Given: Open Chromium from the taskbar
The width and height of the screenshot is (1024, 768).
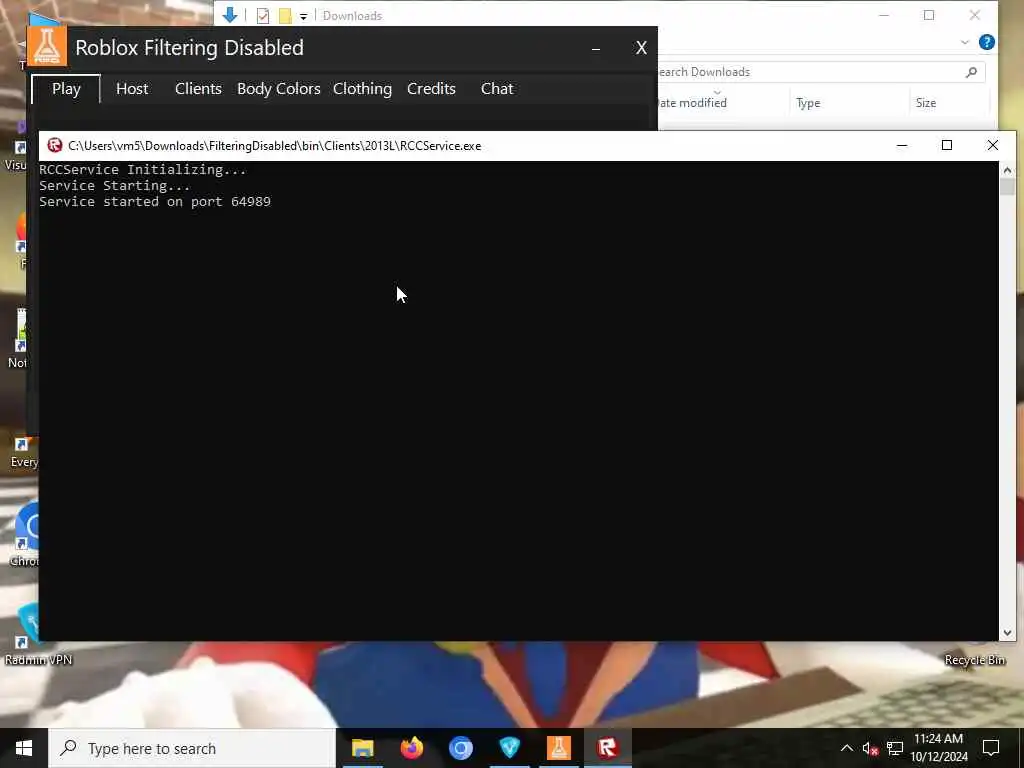Looking at the screenshot, I should coord(460,748).
